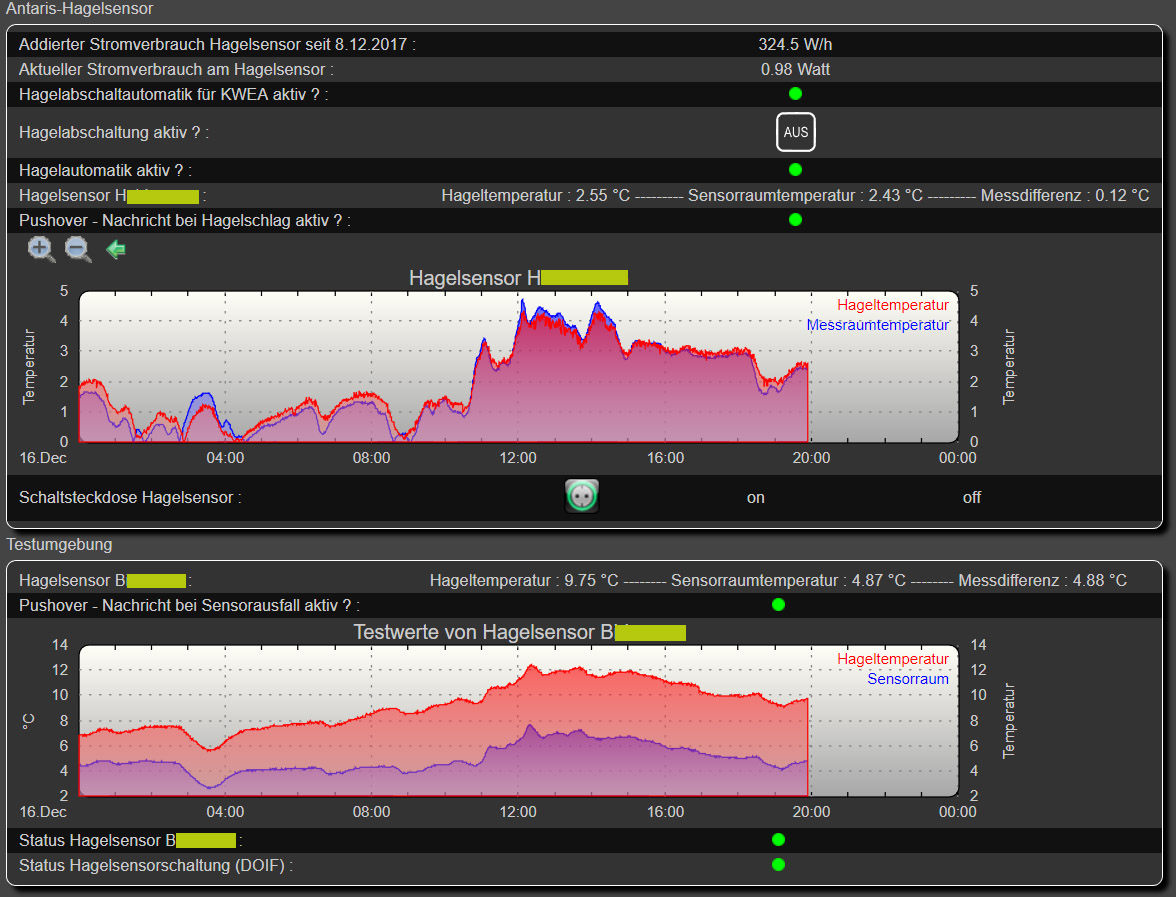
Task: Click status dot for Hagelsensorschaltung (DOIF)
Action: pyautogui.click(x=778, y=864)
